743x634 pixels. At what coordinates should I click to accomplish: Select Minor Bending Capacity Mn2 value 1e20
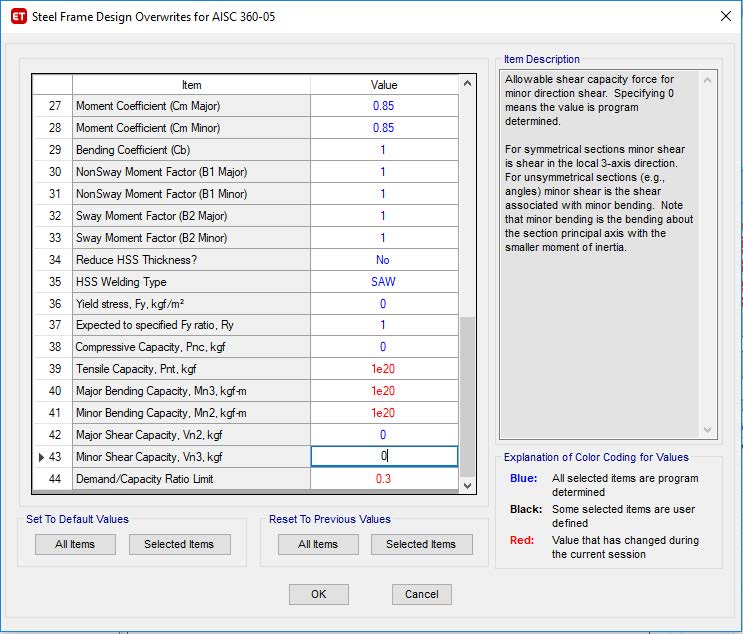coord(384,413)
